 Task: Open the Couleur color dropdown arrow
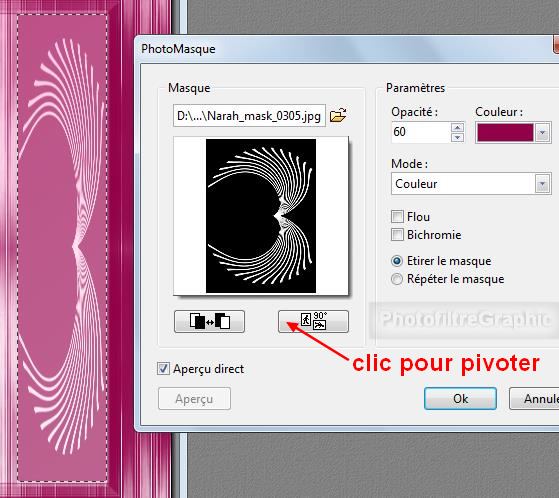[x=542, y=133]
